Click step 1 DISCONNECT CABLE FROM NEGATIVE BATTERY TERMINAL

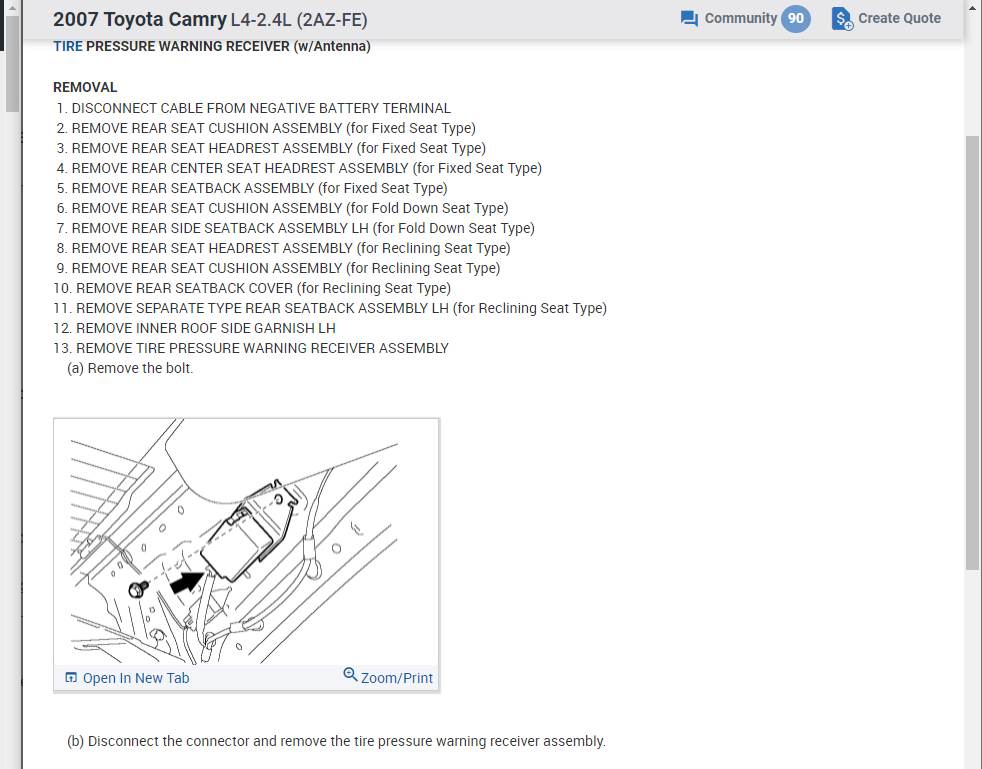tap(253, 108)
